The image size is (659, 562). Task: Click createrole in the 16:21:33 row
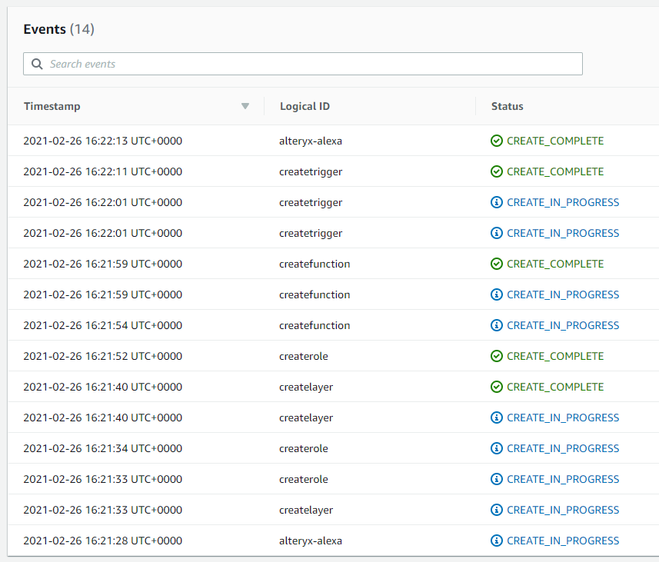click(303, 479)
